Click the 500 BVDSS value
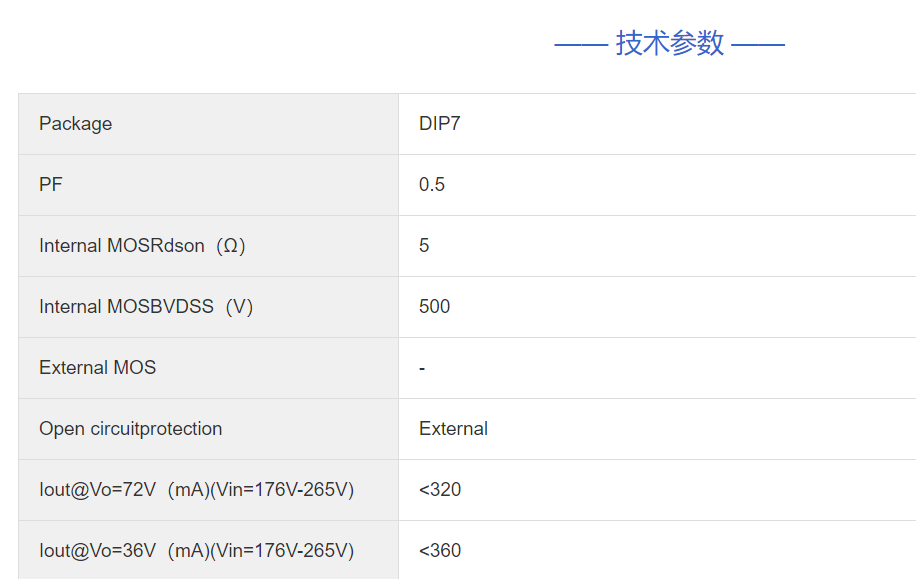The width and height of the screenshot is (916, 579). point(435,307)
